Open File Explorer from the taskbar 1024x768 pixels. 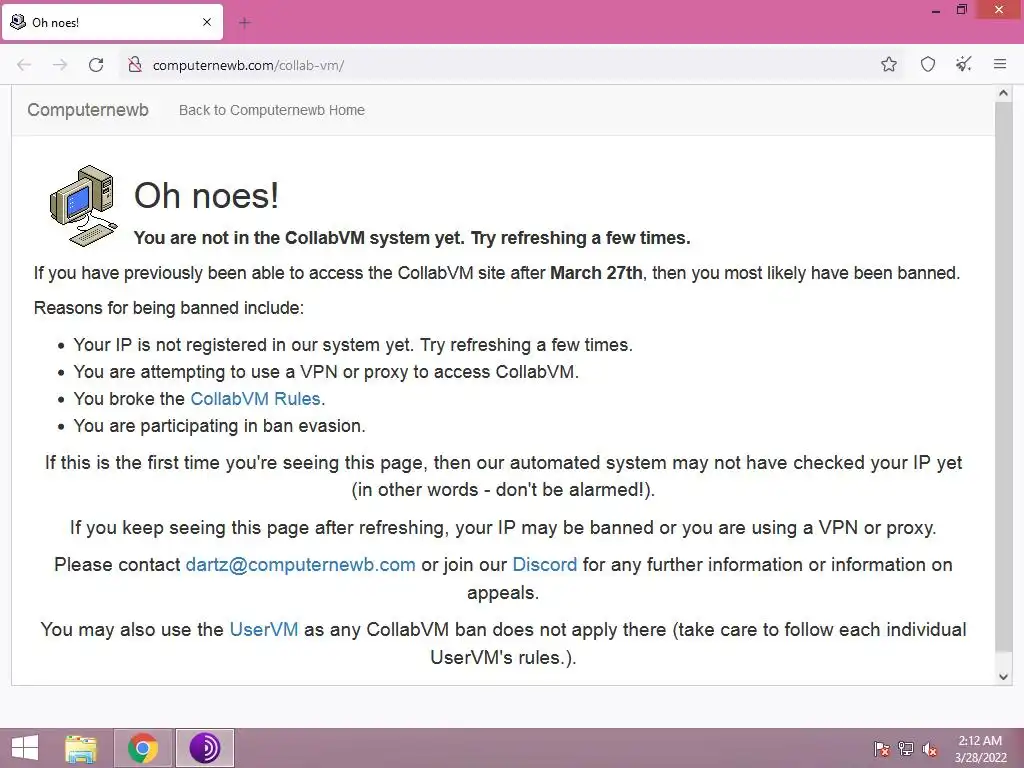[81, 748]
